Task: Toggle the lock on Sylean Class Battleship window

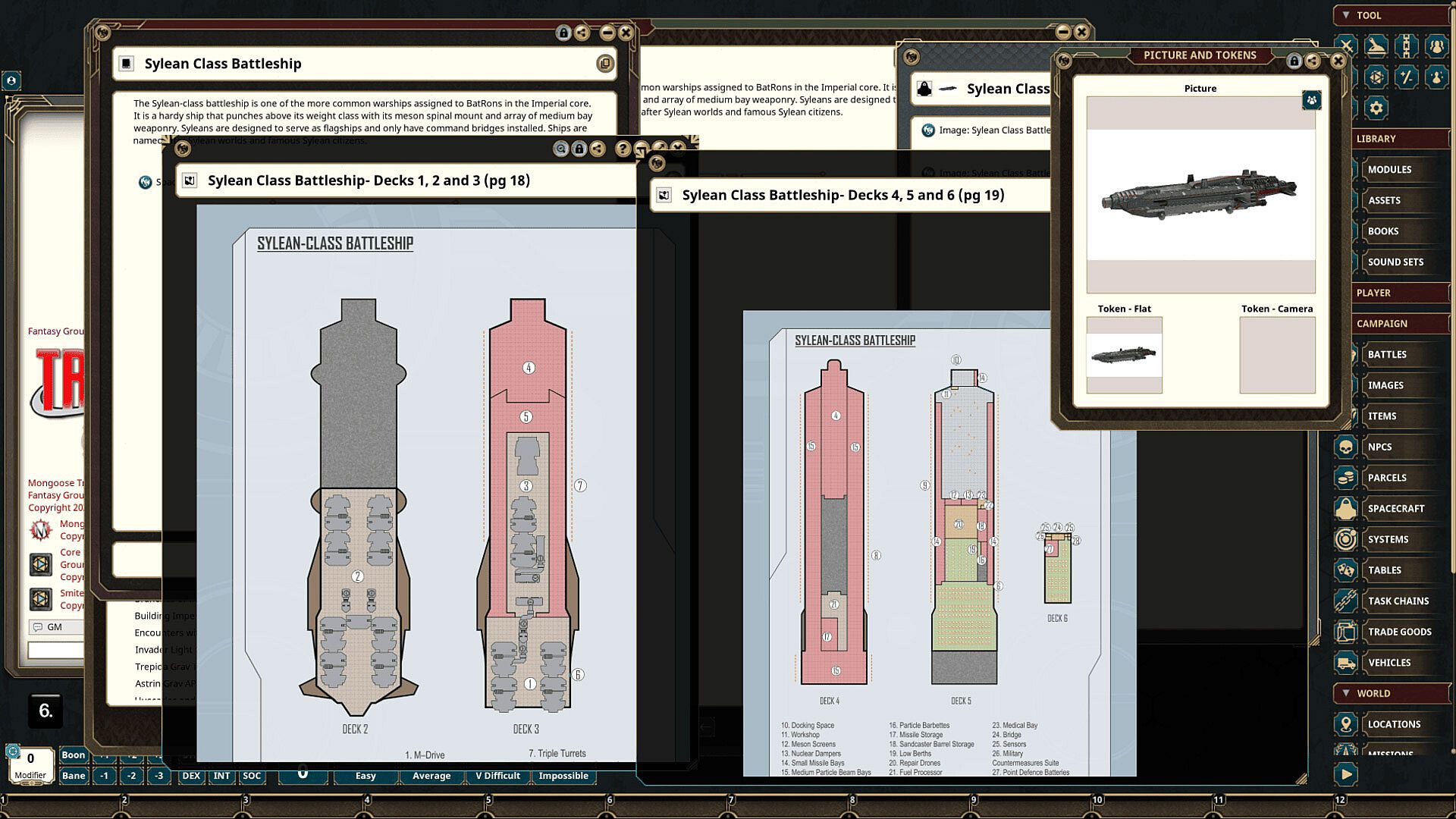Action: (x=563, y=33)
